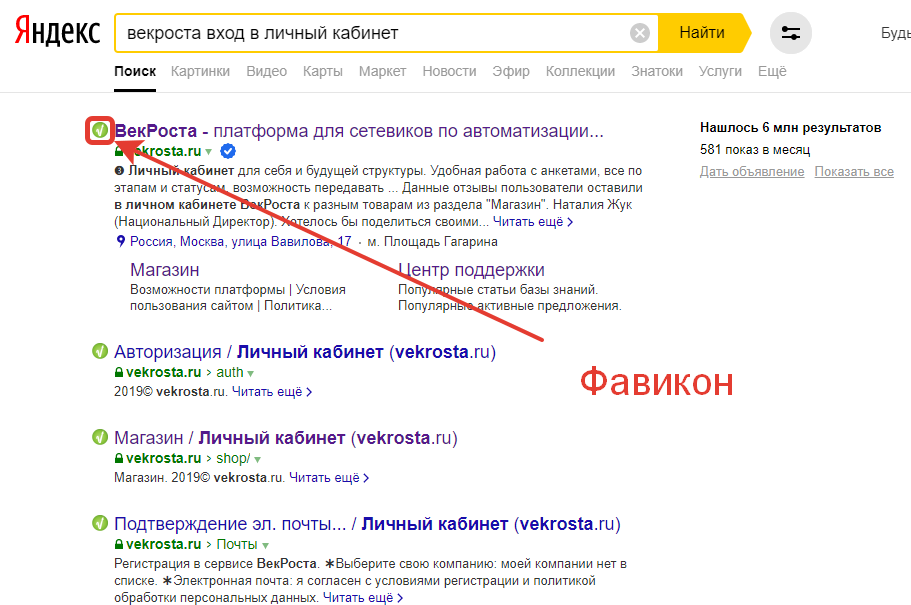Click the Дать объявление link
The width and height of the screenshot is (911, 605).
(752, 171)
